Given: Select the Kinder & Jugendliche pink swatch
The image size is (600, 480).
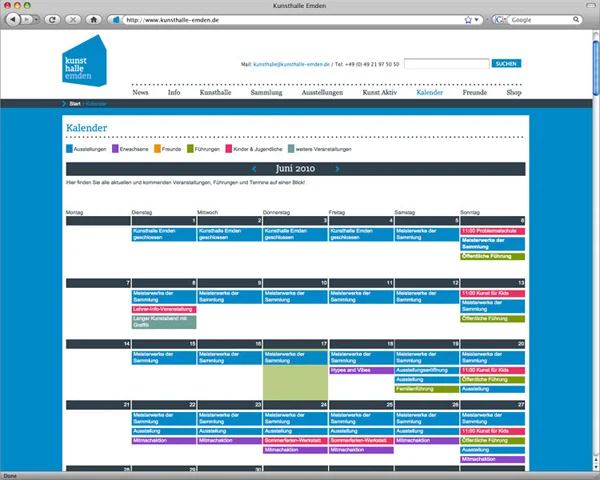Looking at the screenshot, I should [x=228, y=149].
